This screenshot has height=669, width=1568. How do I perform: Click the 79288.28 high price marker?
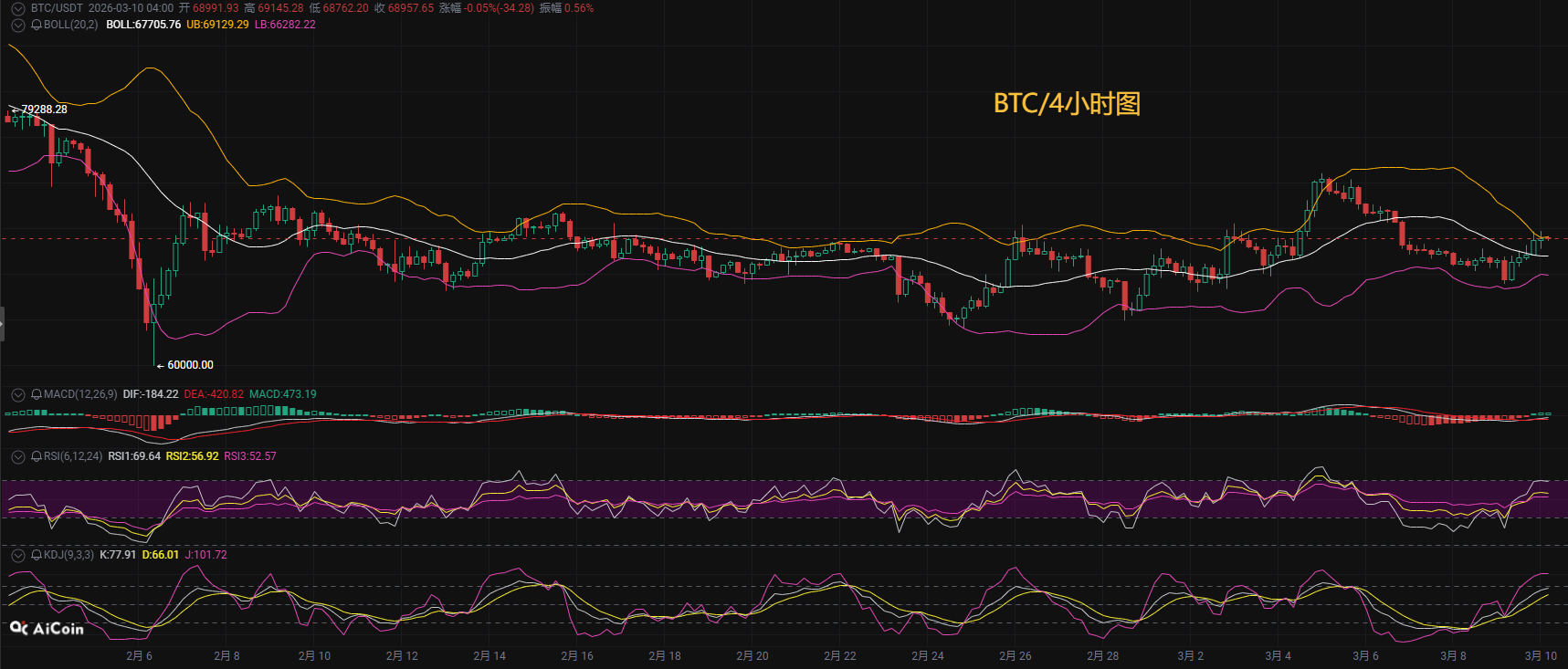(x=44, y=110)
